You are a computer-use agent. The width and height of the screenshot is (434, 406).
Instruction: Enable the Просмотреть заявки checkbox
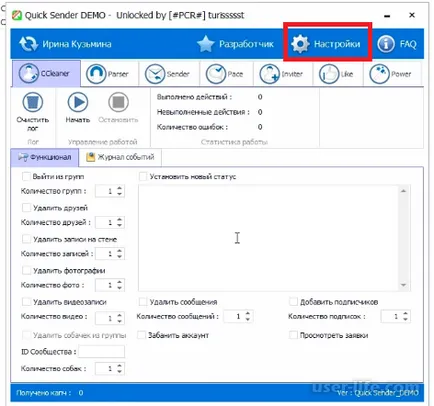coord(293,335)
